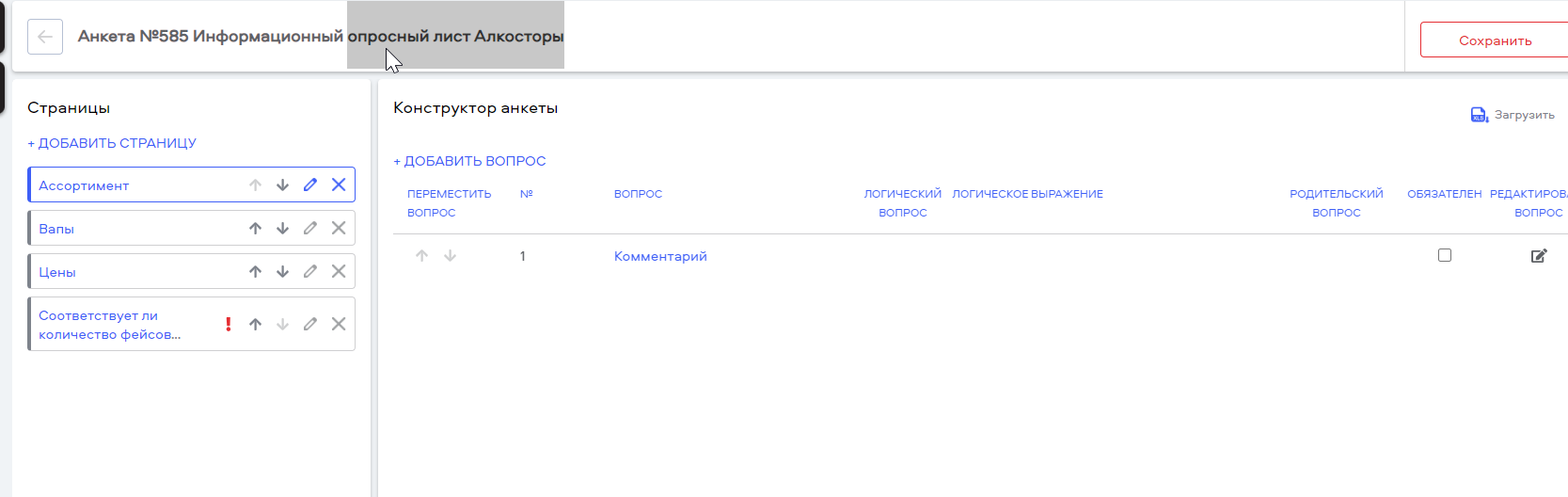Viewport: 1568px width, 497px height.
Task: Click the Логическое выражение column header
Action: [x=1027, y=194]
